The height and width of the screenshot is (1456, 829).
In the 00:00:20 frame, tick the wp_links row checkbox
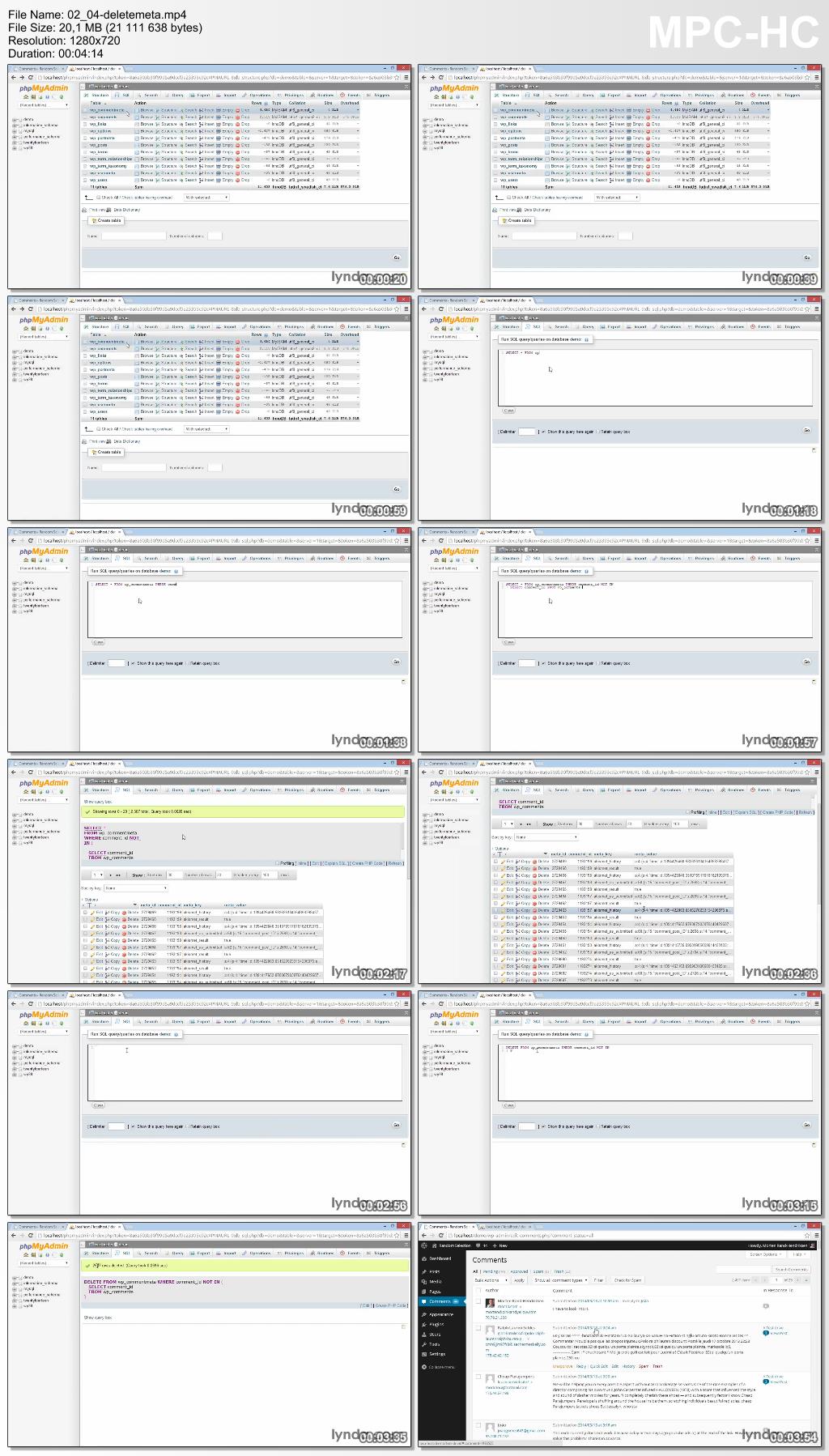[86, 124]
